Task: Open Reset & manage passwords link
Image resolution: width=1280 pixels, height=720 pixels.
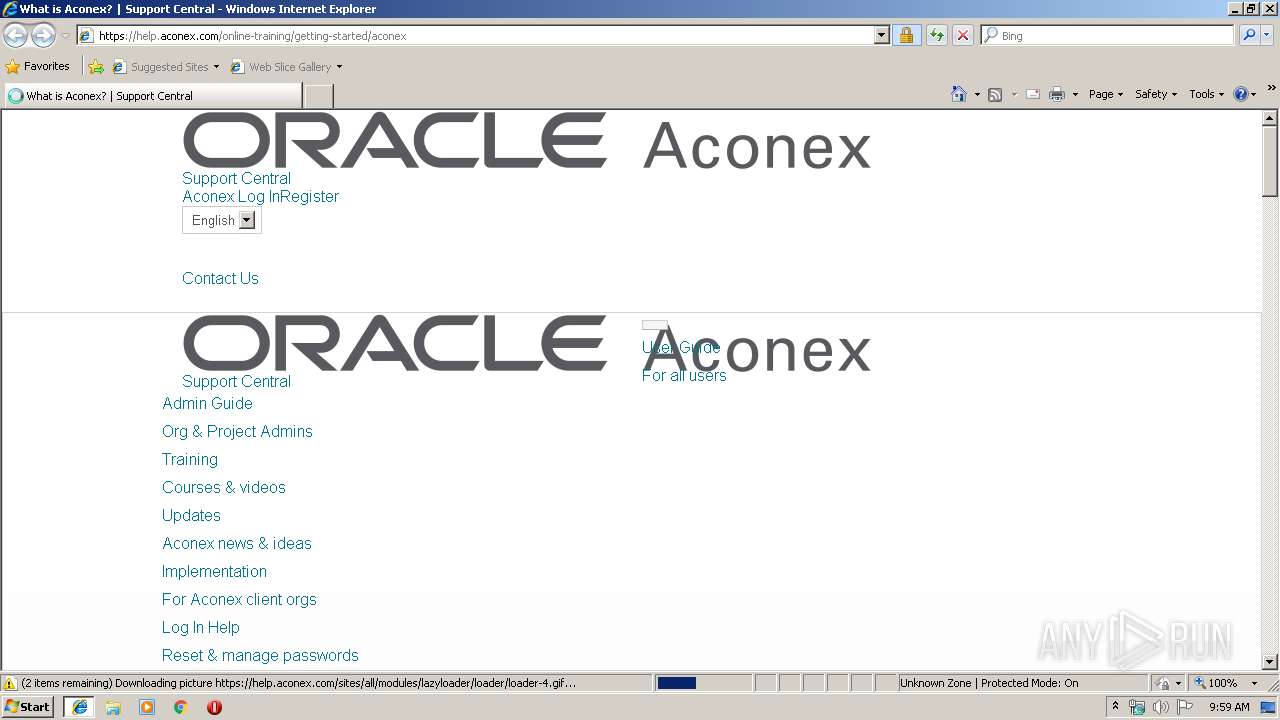Action: [260, 655]
